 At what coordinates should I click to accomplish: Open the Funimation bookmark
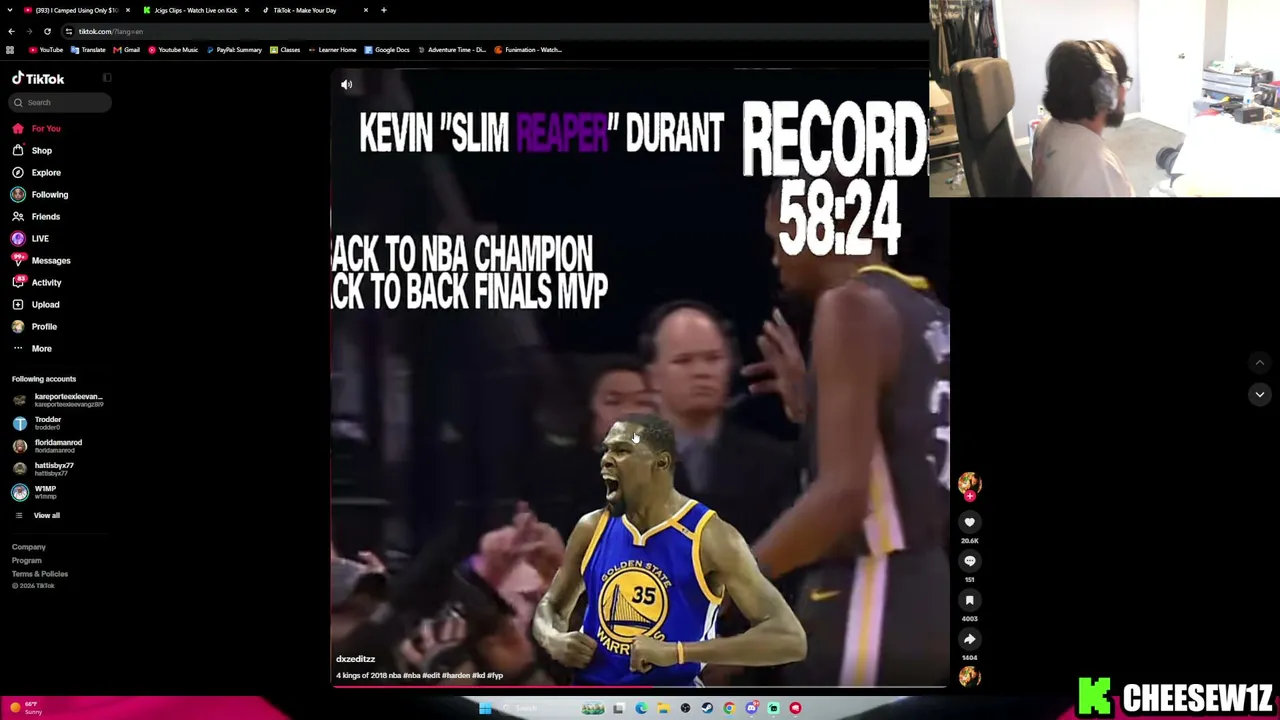(528, 50)
